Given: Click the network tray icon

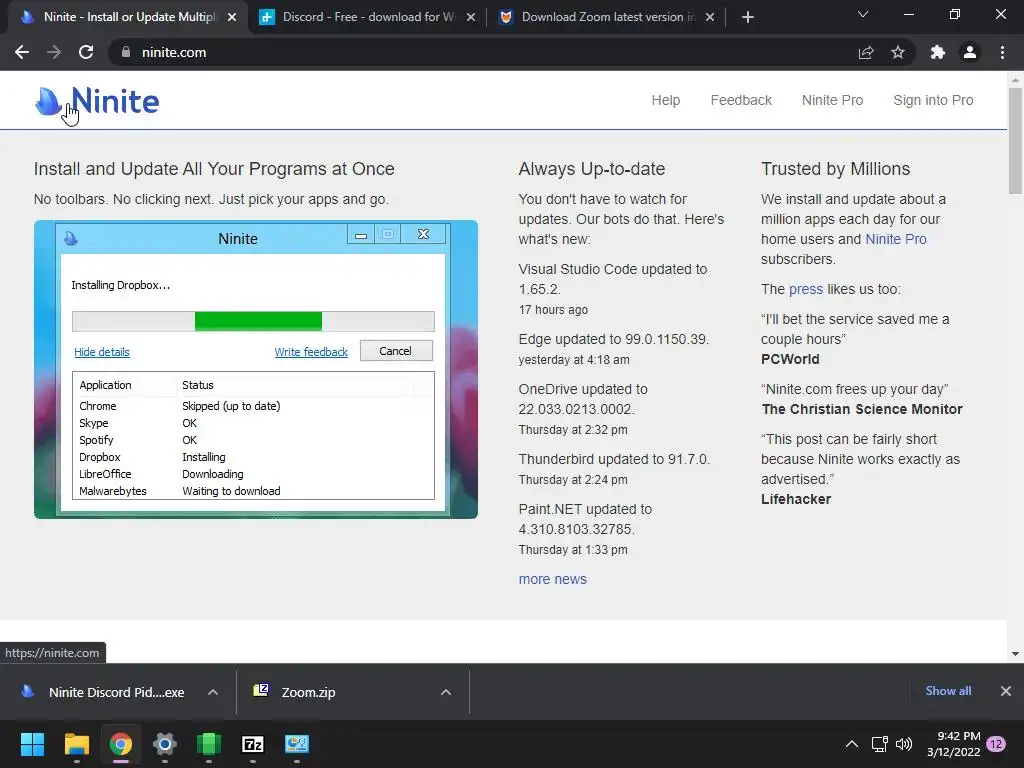Looking at the screenshot, I should click(880, 744).
